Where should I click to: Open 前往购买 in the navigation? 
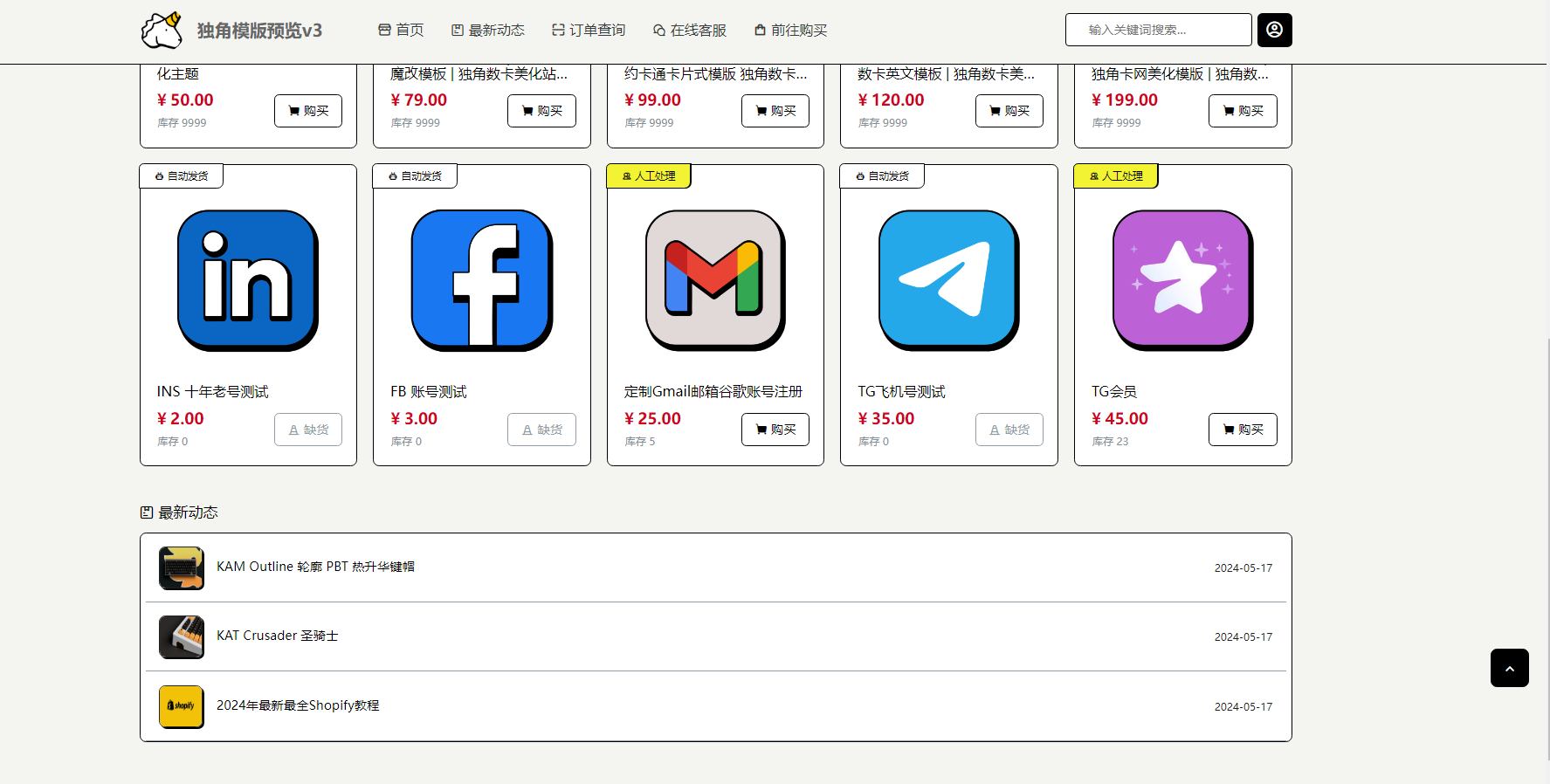790,30
